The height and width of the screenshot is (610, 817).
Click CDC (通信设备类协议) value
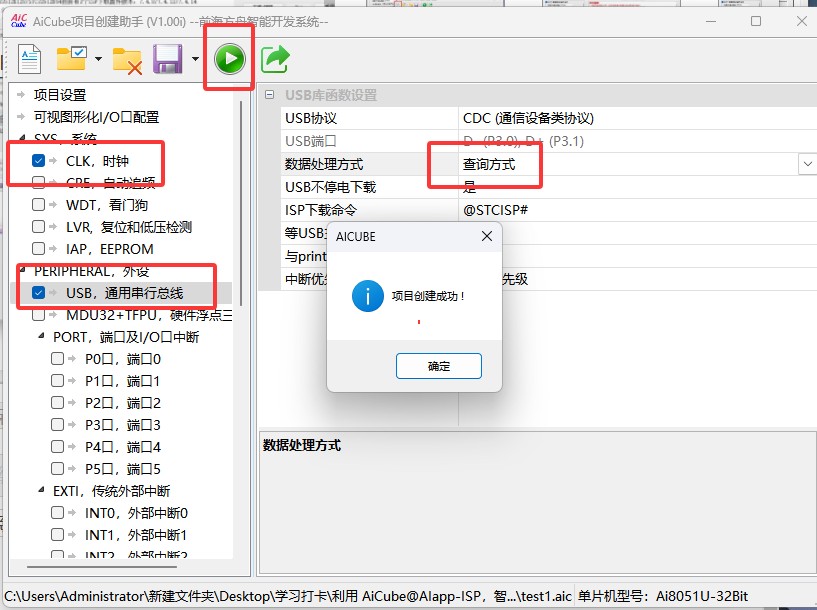click(528, 118)
